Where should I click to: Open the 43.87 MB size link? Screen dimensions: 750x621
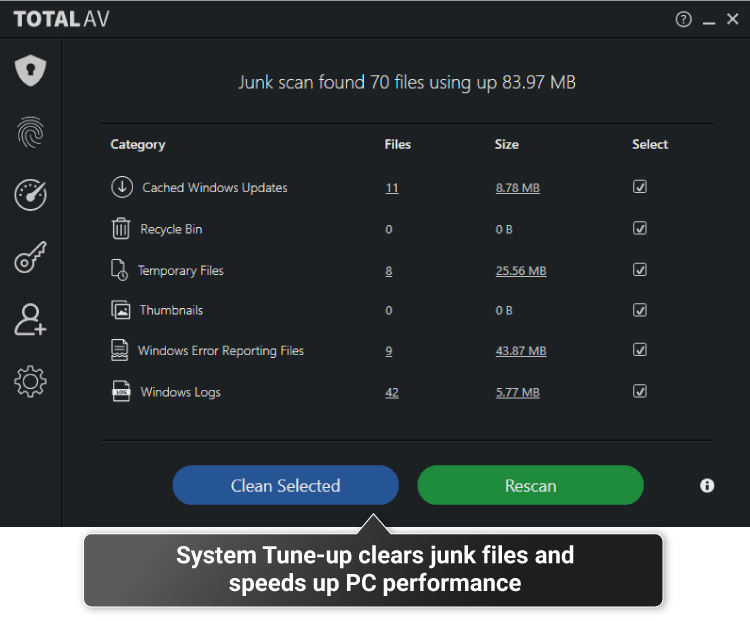click(521, 351)
